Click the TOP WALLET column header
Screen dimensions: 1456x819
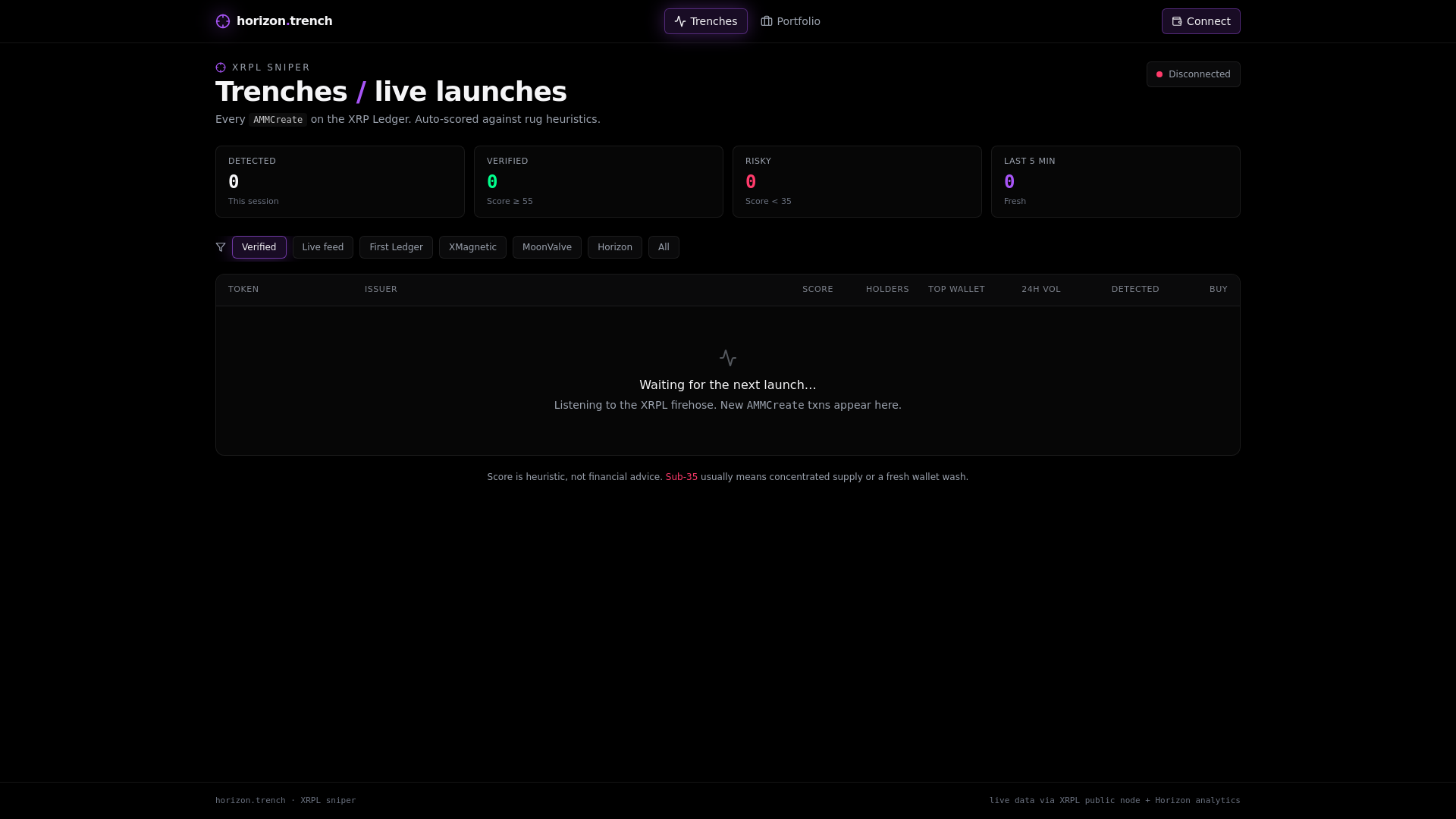point(956,290)
